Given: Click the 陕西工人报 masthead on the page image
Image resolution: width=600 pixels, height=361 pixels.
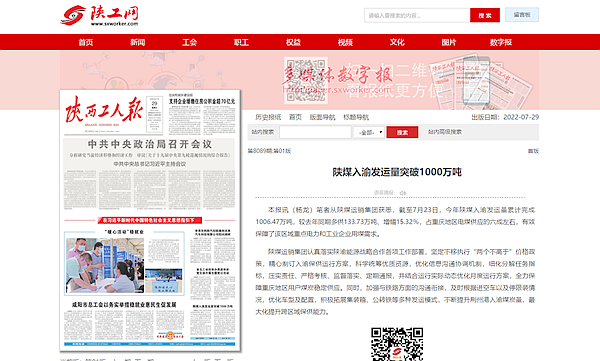Looking at the screenshot, I should coord(104,110).
